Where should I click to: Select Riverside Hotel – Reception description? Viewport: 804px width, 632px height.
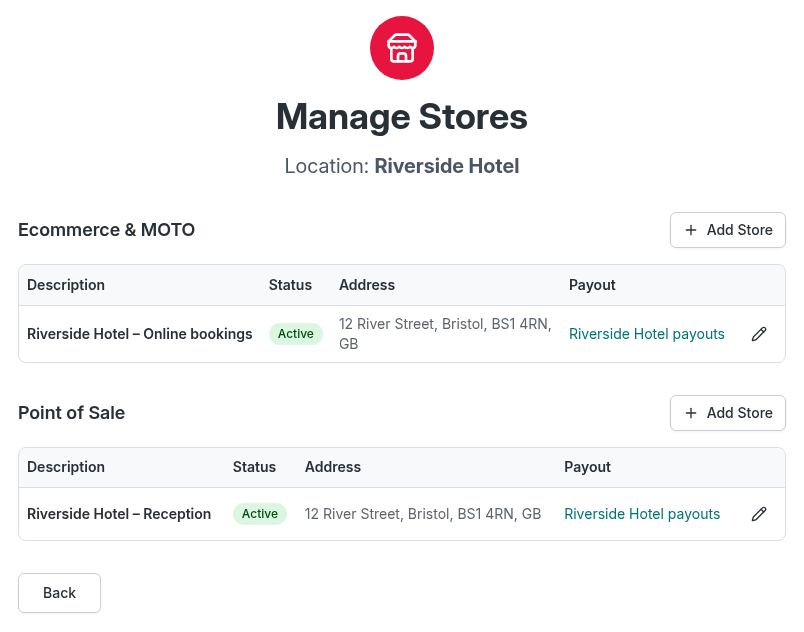pos(119,514)
